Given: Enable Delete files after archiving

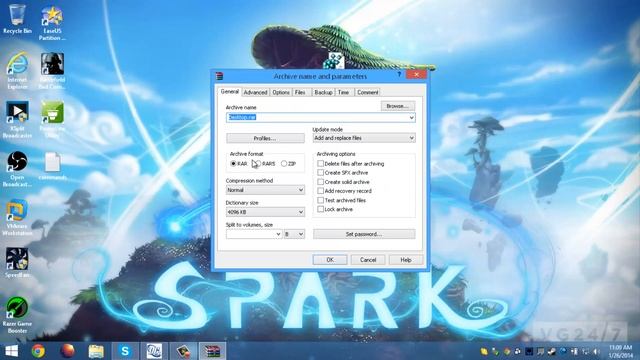Looking at the screenshot, I should coord(321,164).
